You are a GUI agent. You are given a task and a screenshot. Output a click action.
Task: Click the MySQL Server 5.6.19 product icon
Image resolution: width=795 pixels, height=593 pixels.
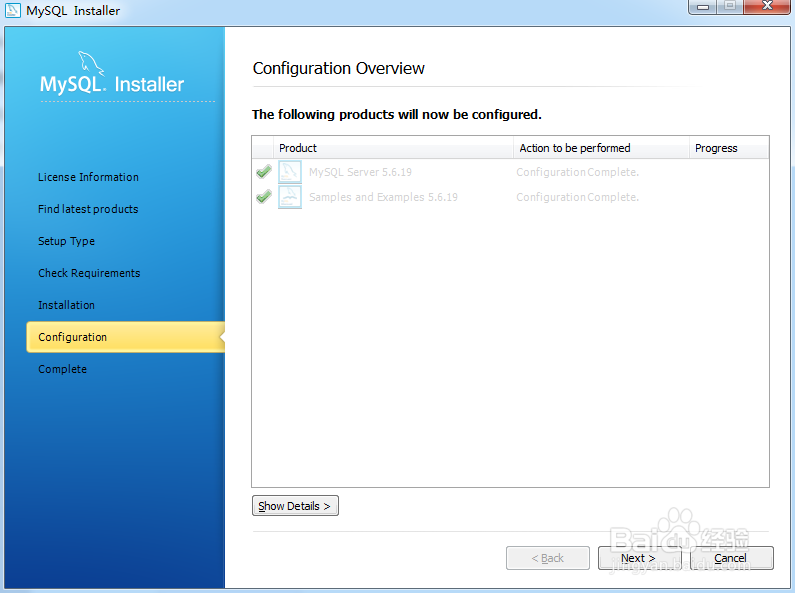290,172
